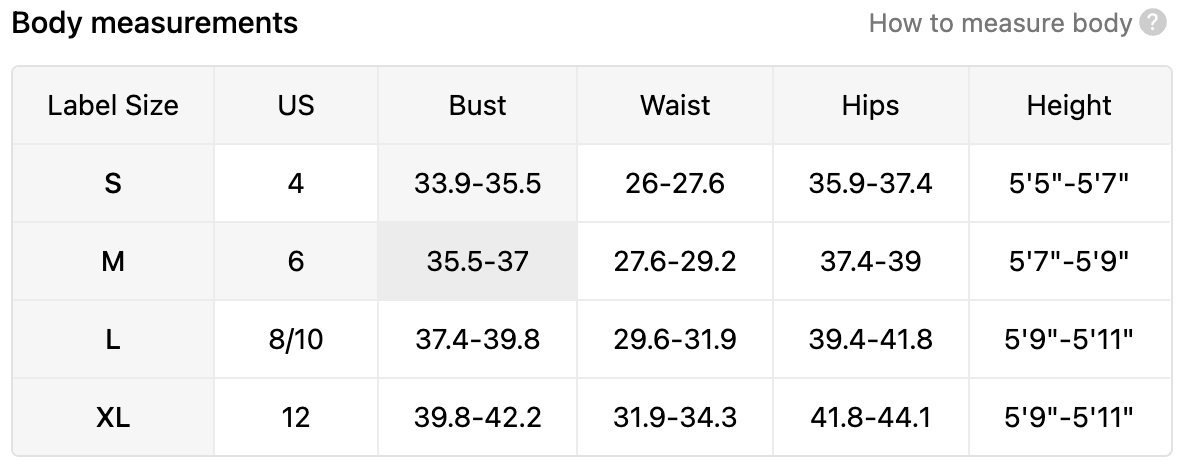This screenshot has width=1186, height=468.
Task: Click the 41.8-44.1 hips cell
Action: click(x=871, y=417)
